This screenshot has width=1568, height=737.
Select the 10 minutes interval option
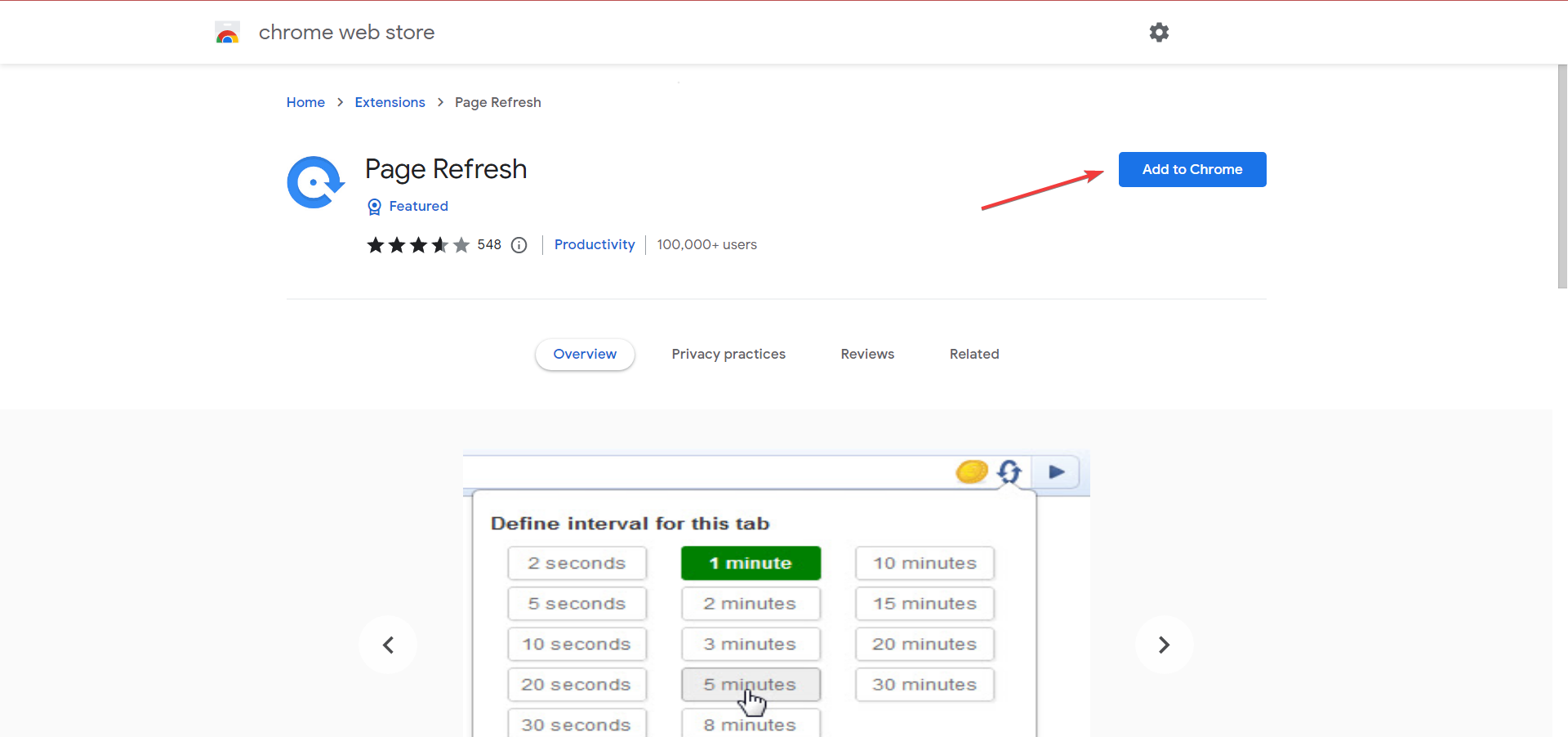tap(924, 563)
